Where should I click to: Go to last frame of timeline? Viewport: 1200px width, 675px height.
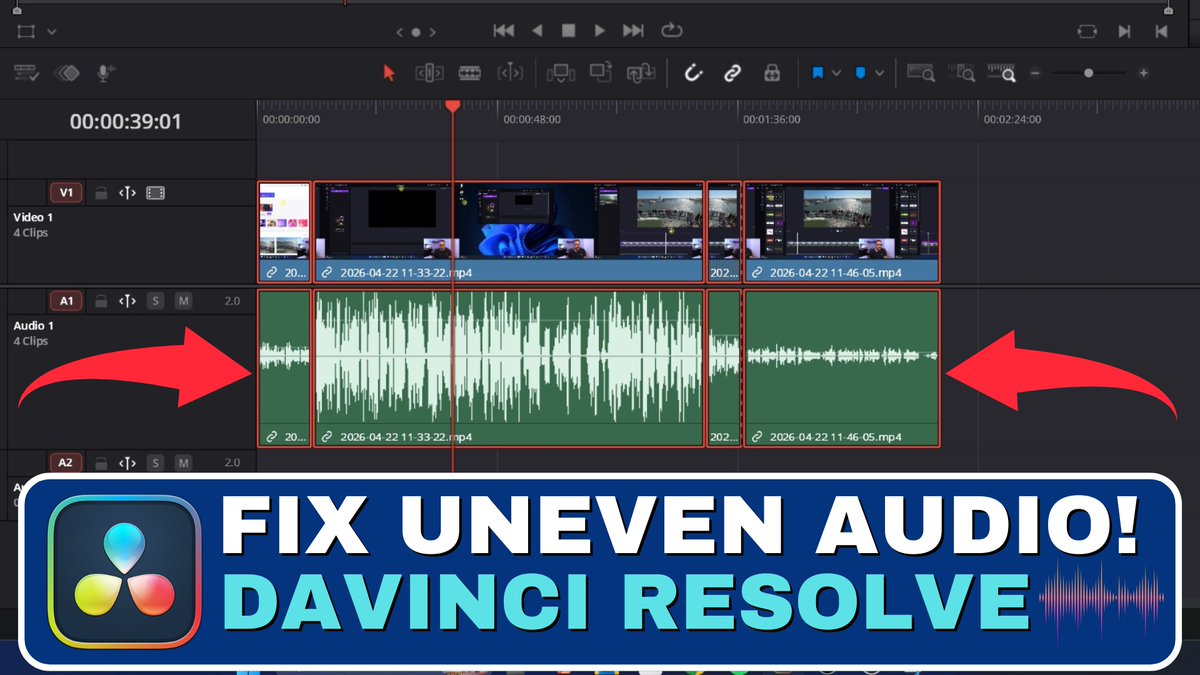point(633,31)
